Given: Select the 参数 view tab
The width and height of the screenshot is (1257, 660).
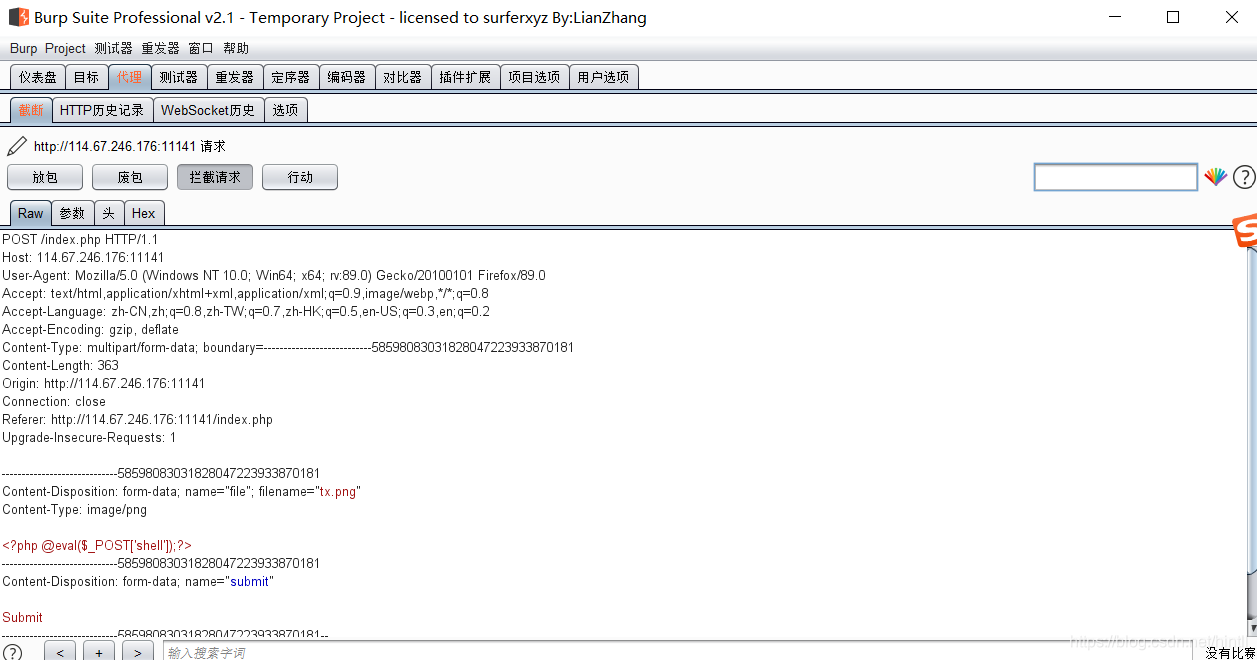Looking at the screenshot, I should (72, 213).
